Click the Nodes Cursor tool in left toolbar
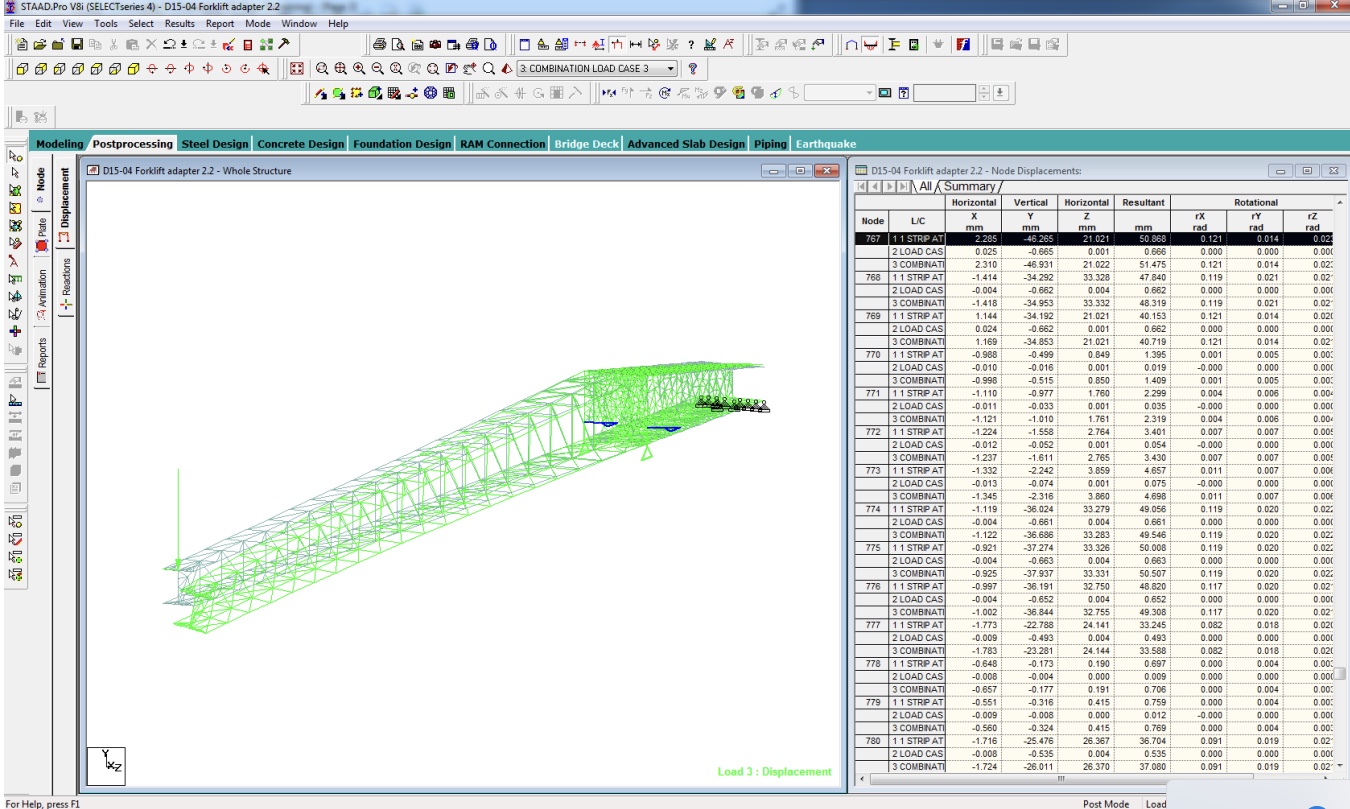The image size is (1350, 809). click(15, 156)
